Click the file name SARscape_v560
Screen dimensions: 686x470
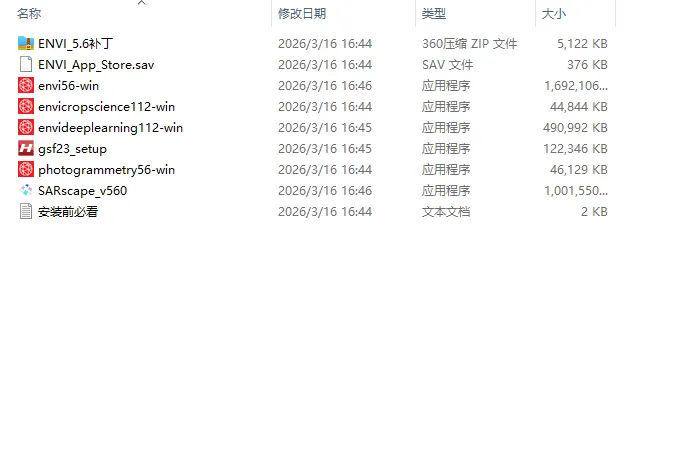tap(82, 191)
